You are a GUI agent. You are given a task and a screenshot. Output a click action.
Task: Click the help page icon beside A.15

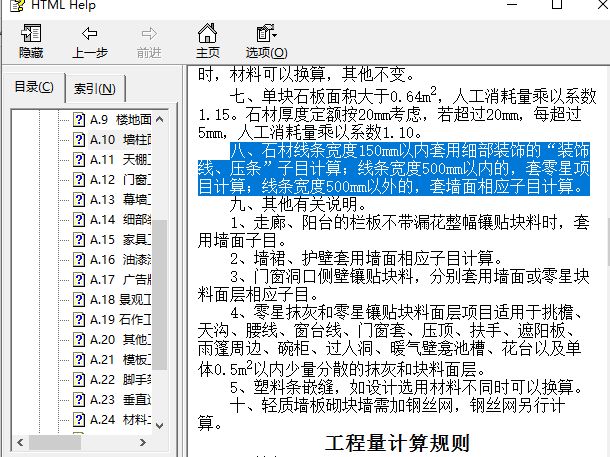(79, 240)
